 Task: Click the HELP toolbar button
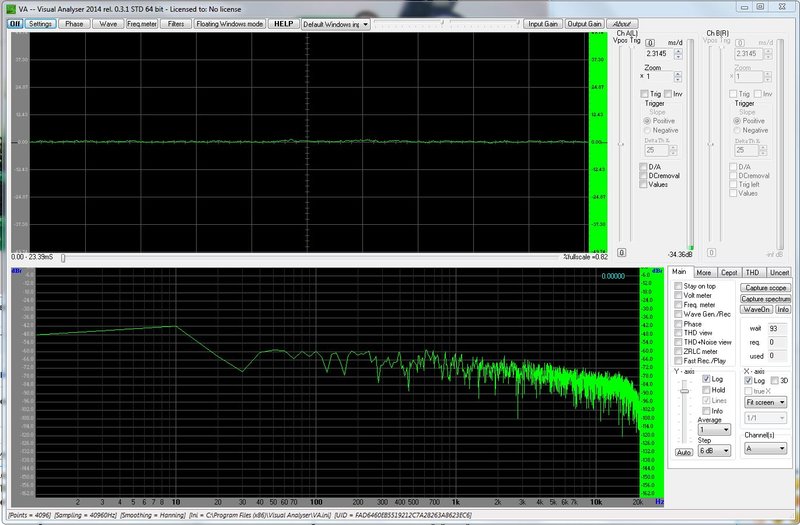283,23
